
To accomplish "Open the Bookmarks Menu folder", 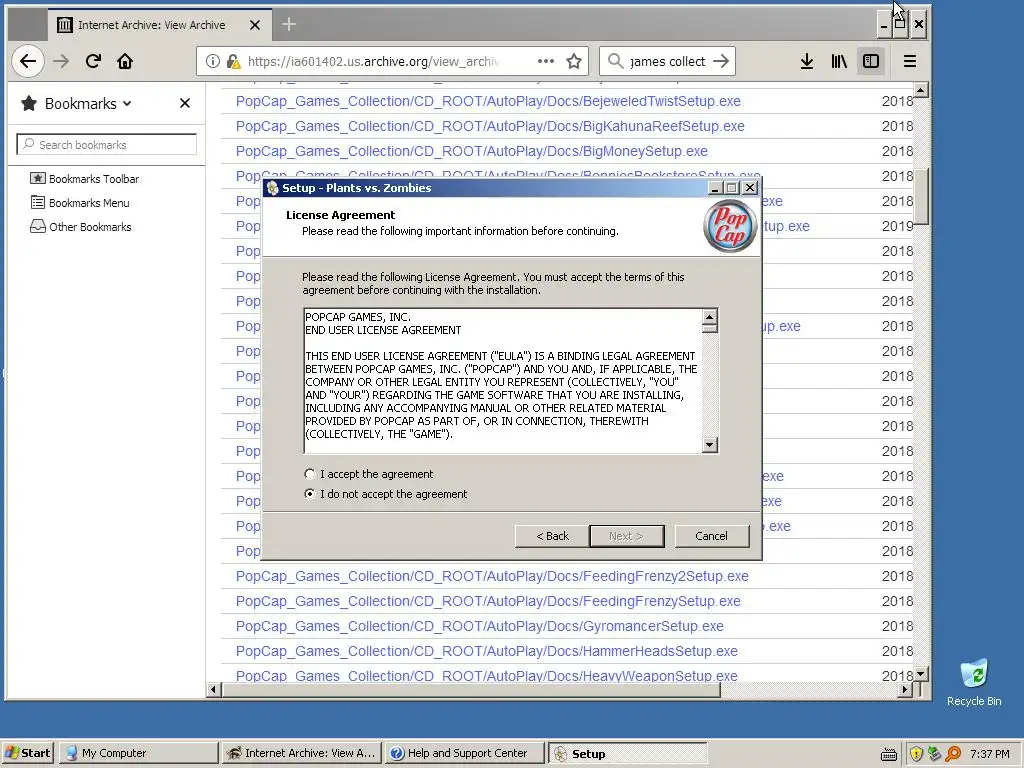I will tap(80, 203).
